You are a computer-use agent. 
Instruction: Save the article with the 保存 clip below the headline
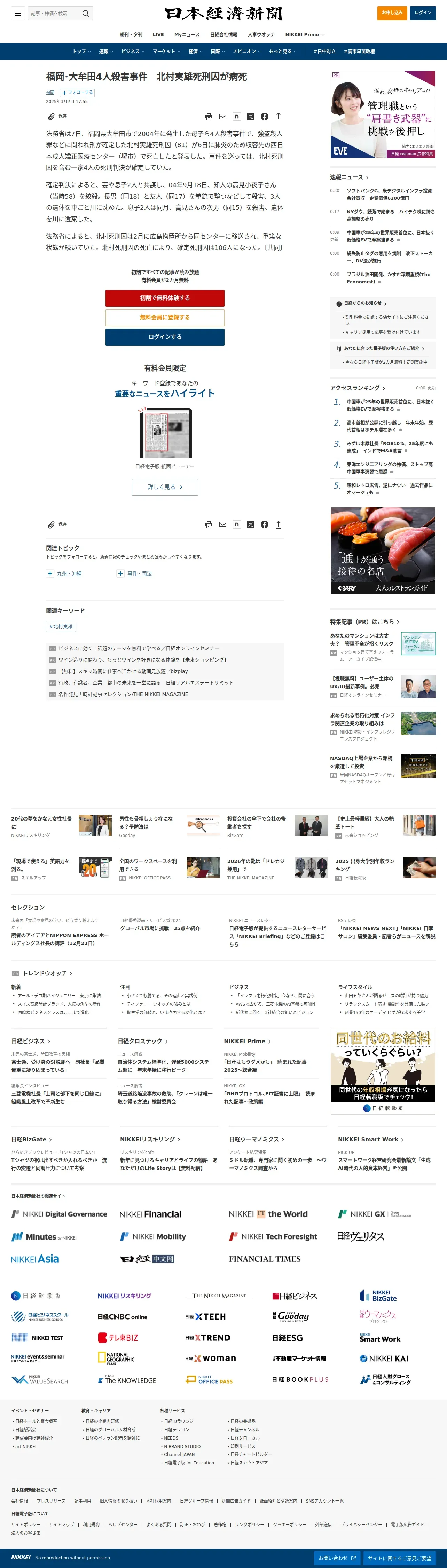57,116
